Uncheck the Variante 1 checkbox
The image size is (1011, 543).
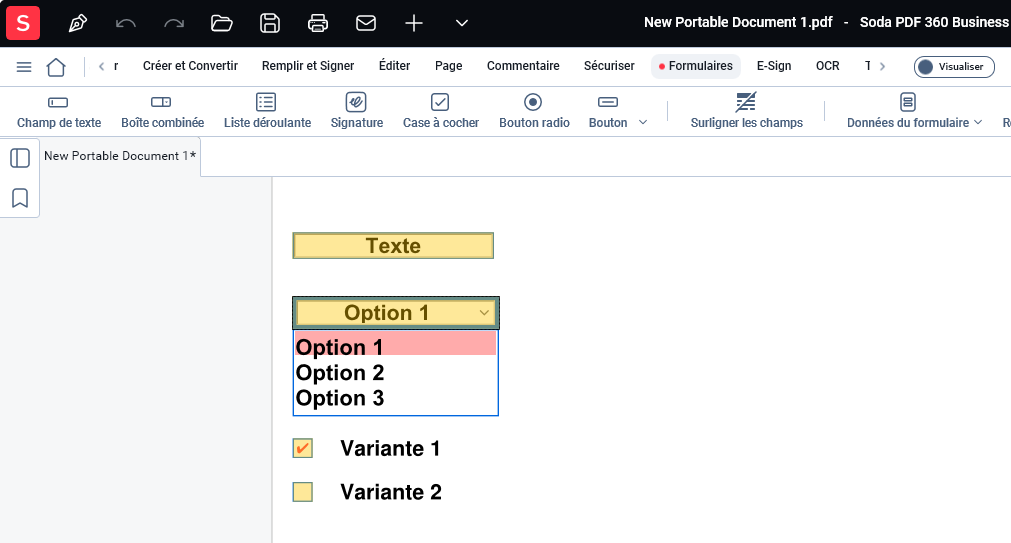pyautogui.click(x=302, y=448)
